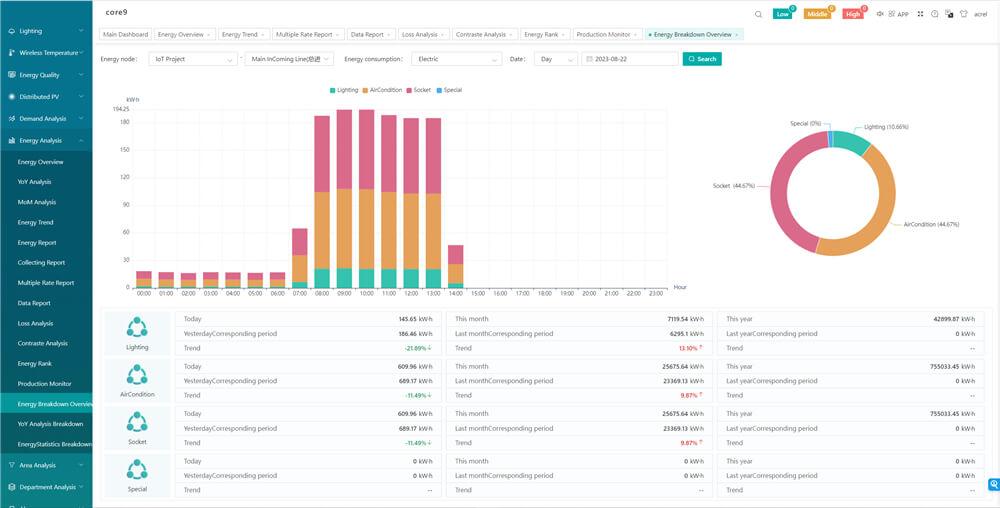Open the theme skin shirt icon

(963, 14)
